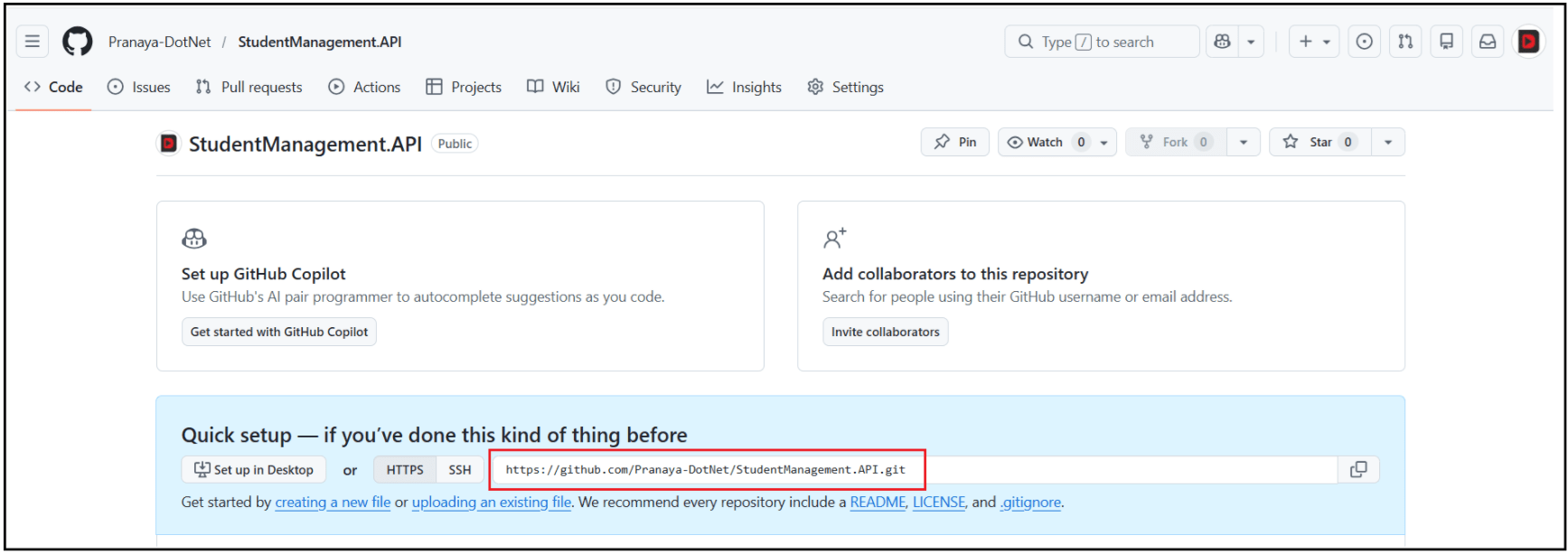
Task: Click the repository clone URL field
Action: (915, 470)
